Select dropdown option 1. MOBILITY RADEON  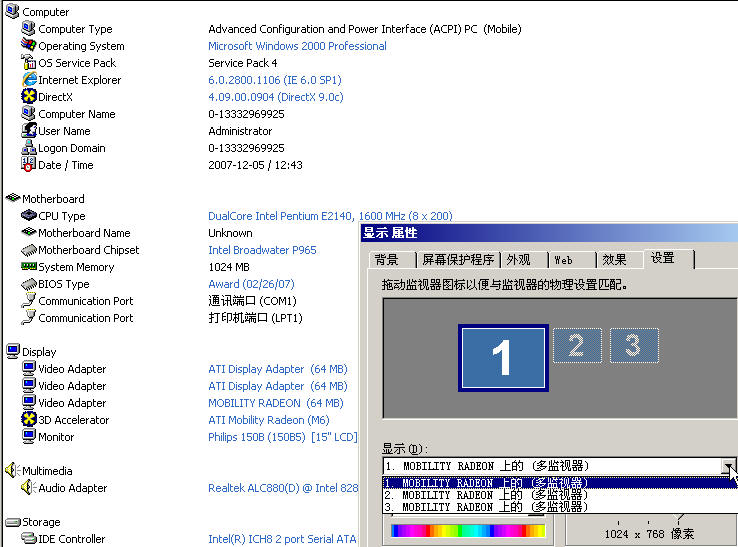[x=560, y=483]
